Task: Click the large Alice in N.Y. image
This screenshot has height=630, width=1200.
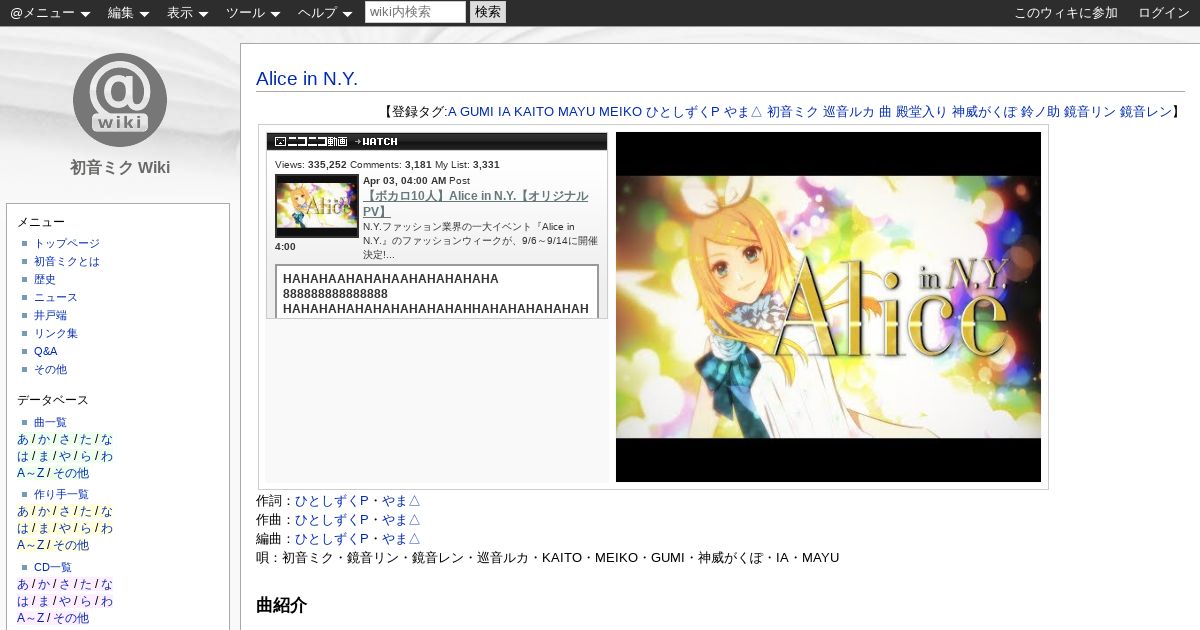Action: pos(828,307)
